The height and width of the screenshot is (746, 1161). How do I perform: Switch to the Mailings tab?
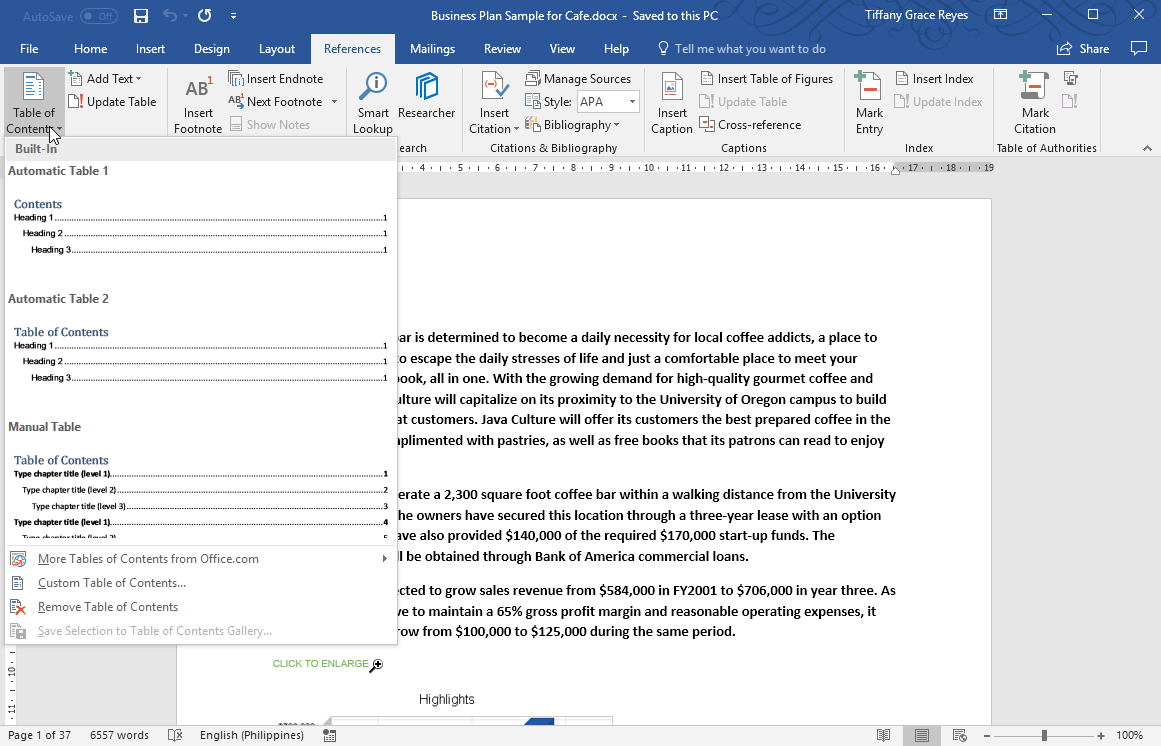(432, 48)
